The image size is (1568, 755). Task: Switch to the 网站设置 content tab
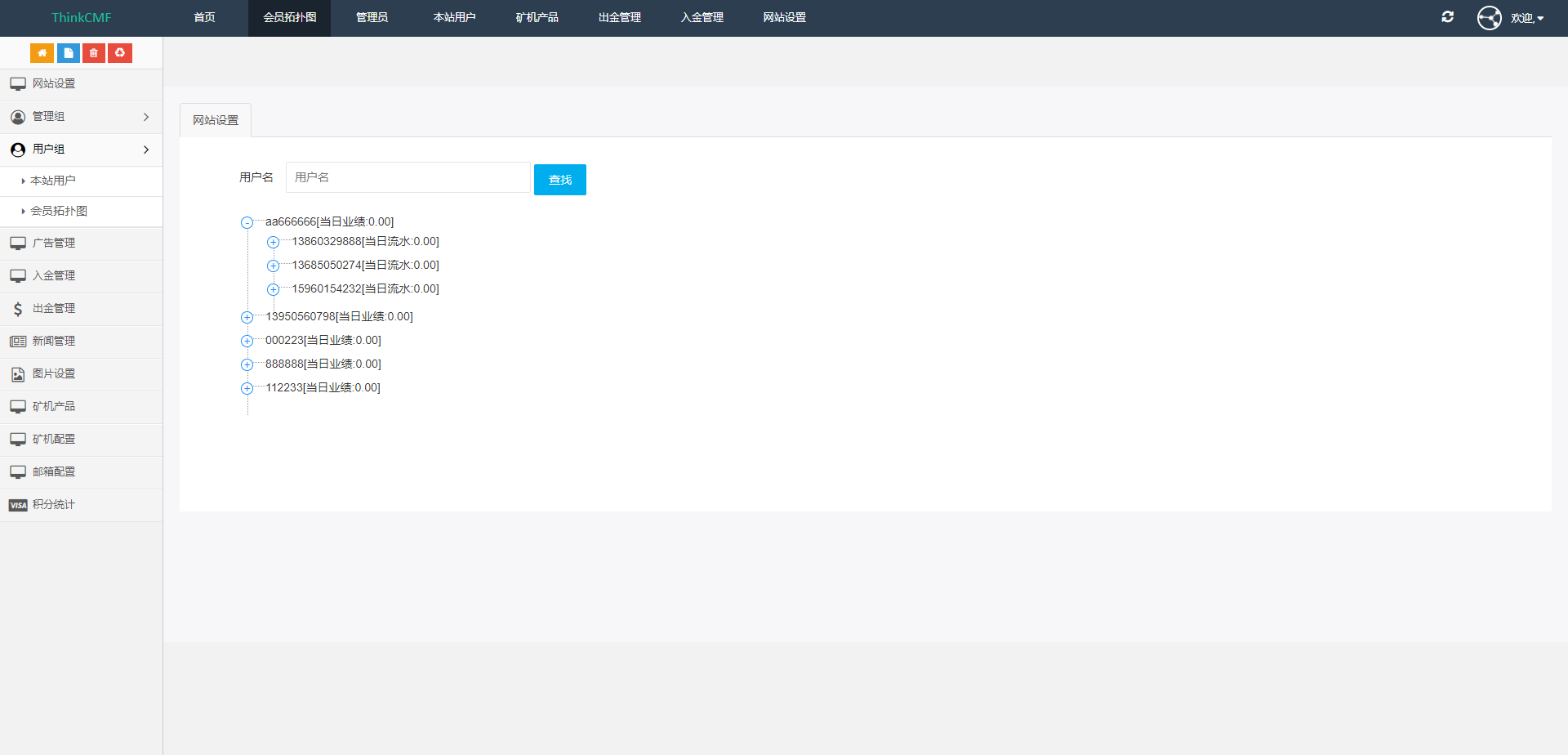[x=216, y=120]
